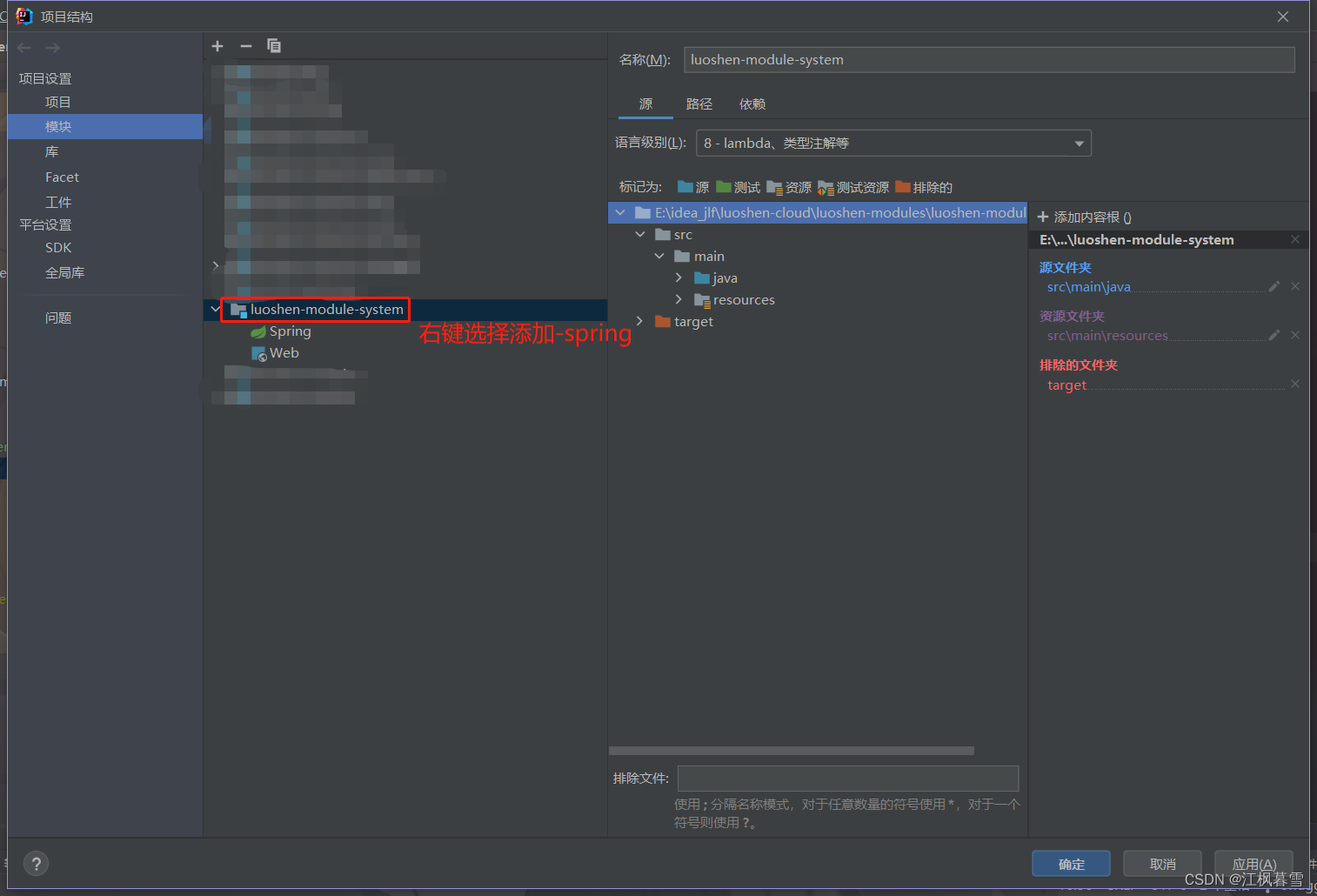Mark folder as Excluded (排除的)
This screenshot has width=1317, height=896.
(x=924, y=187)
